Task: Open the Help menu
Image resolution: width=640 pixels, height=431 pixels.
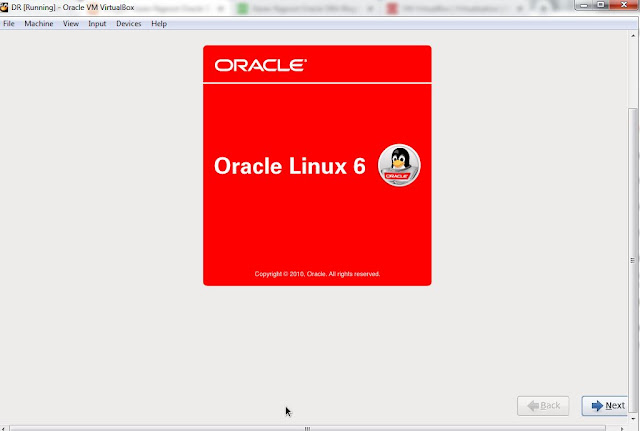Action: [159, 24]
